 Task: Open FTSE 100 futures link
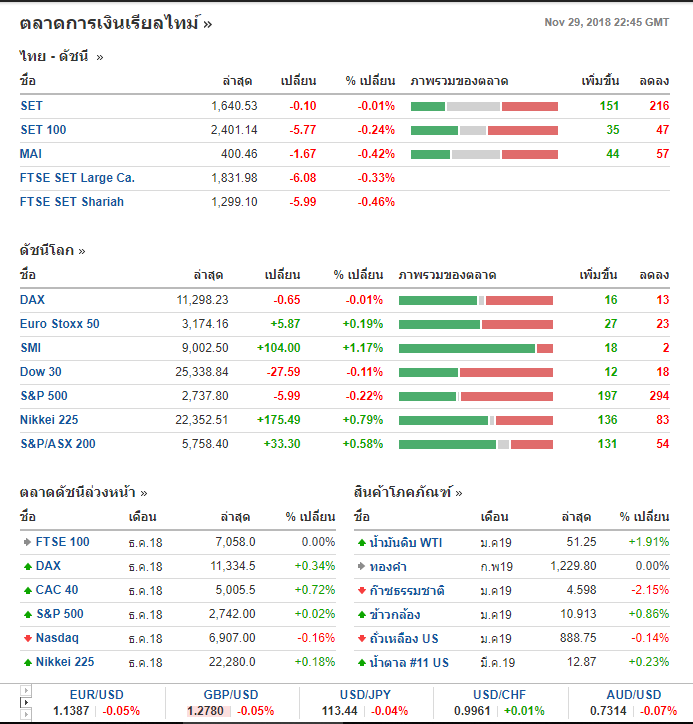pos(62,542)
